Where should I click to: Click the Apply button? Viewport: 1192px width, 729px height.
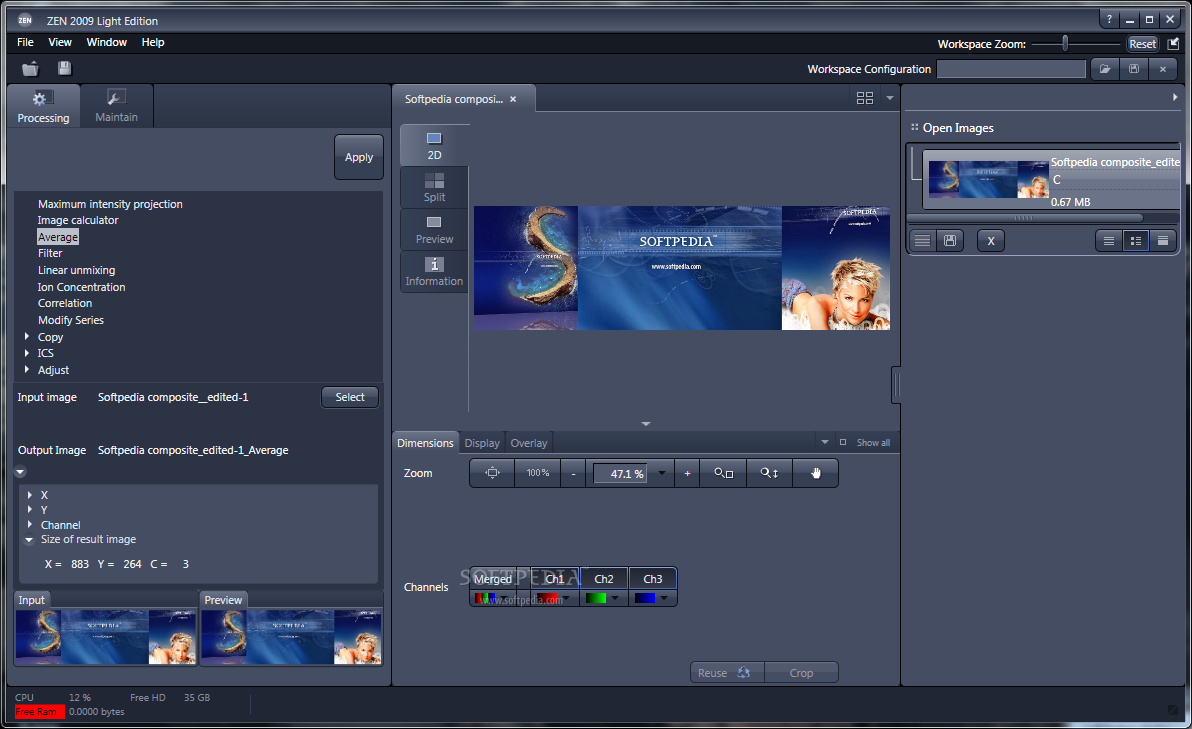(x=359, y=157)
